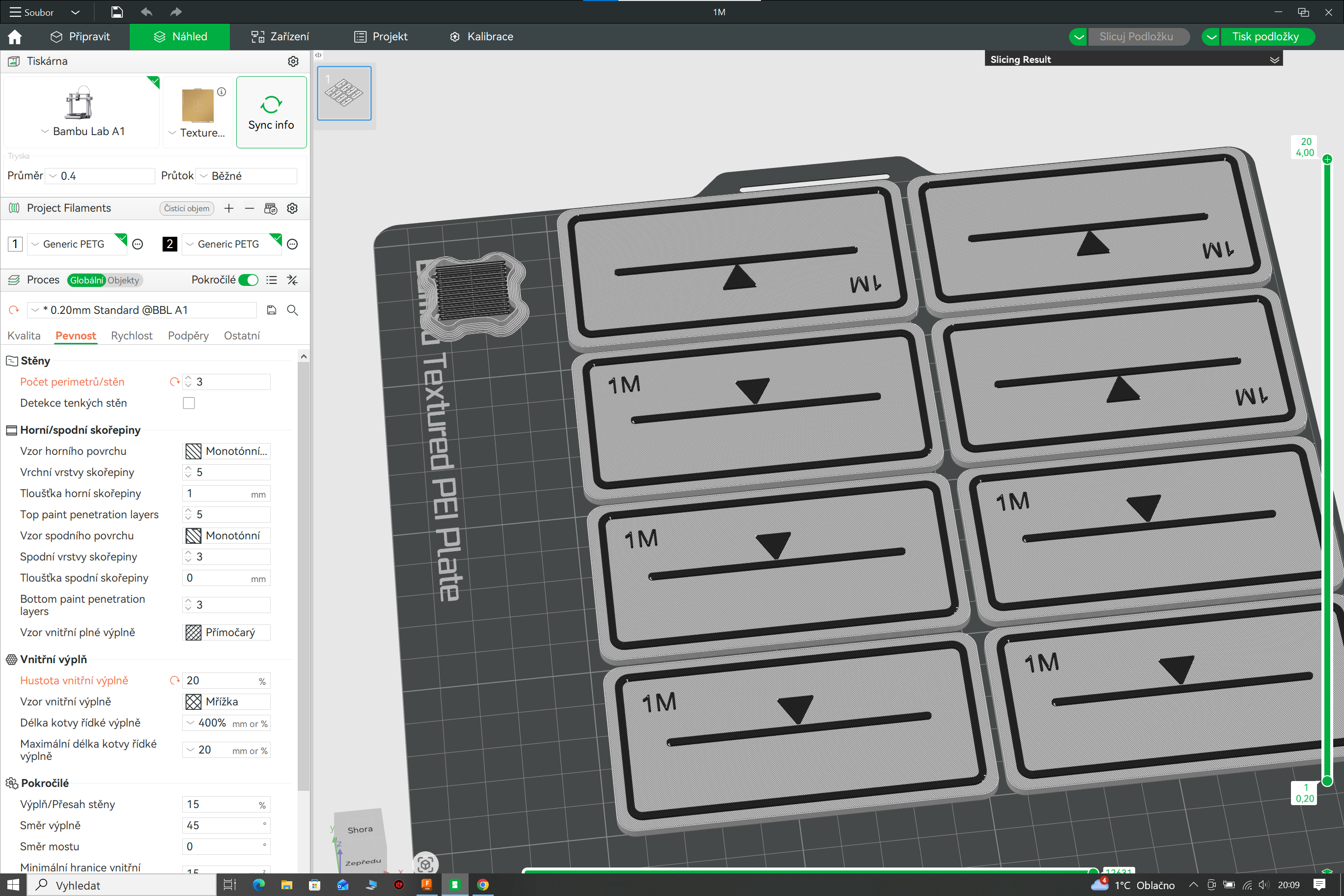Click Čistící objem button
Viewport: 1344px width, 896px height.
[x=187, y=209]
